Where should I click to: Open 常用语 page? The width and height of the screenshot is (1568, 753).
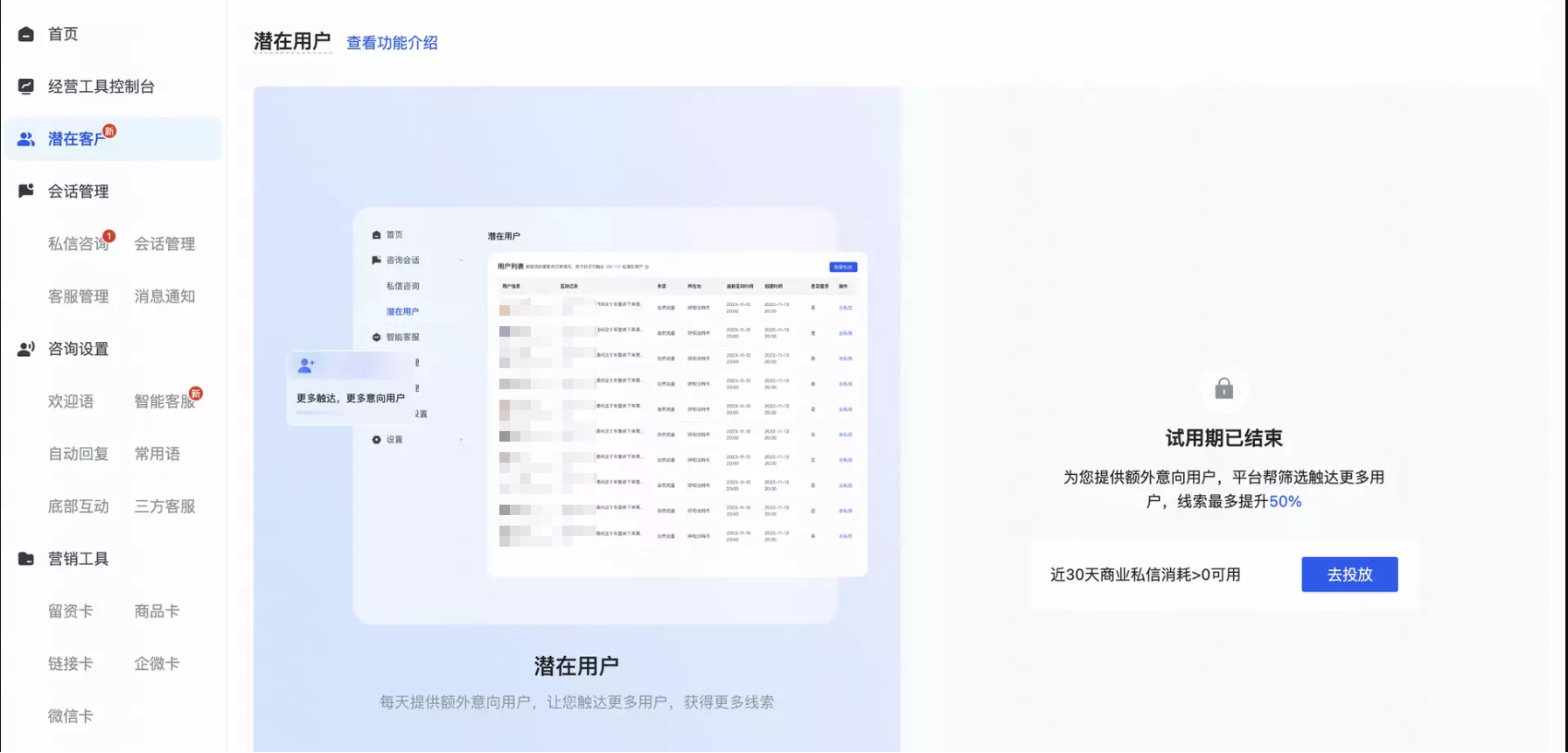(157, 454)
